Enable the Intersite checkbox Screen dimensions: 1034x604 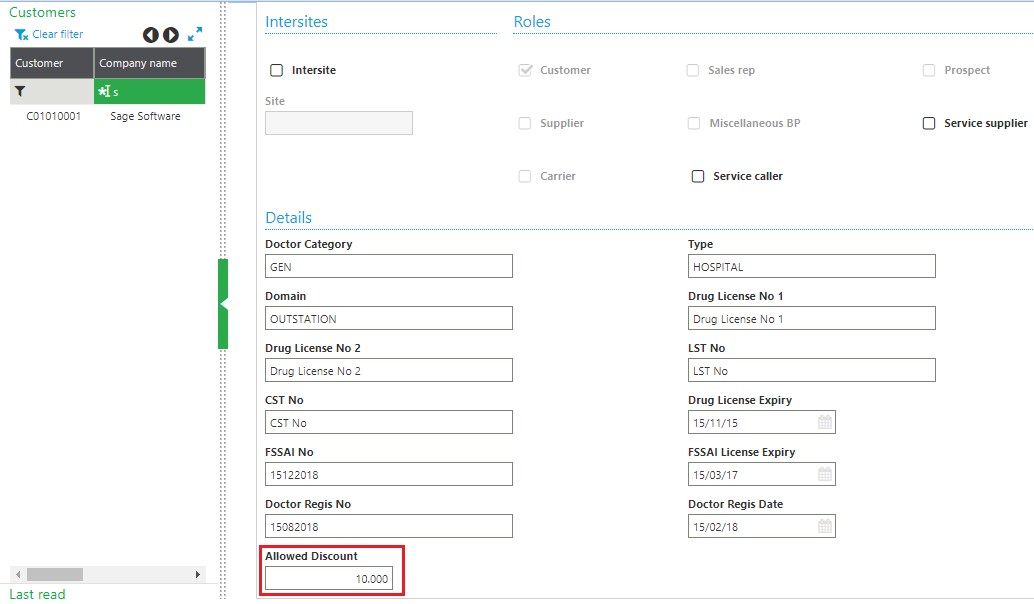point(275,70)
